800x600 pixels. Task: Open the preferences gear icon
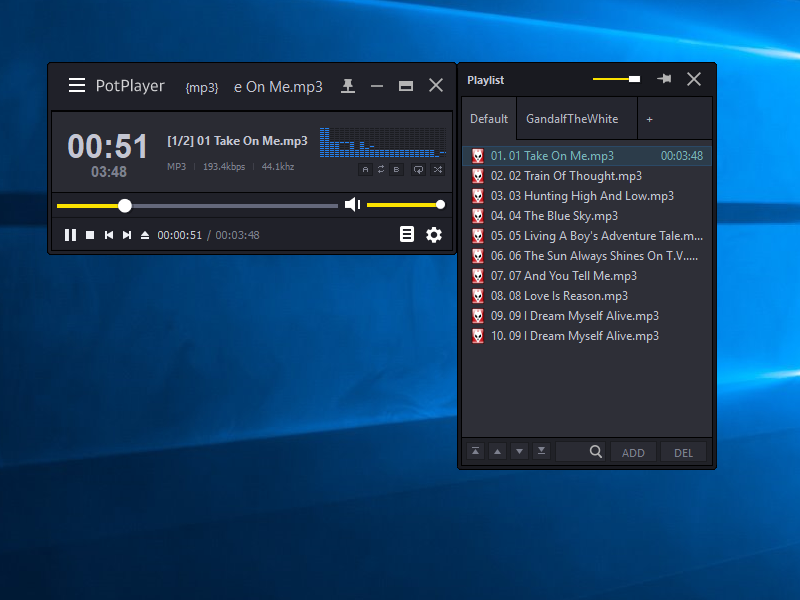click(x=433, y=235)
